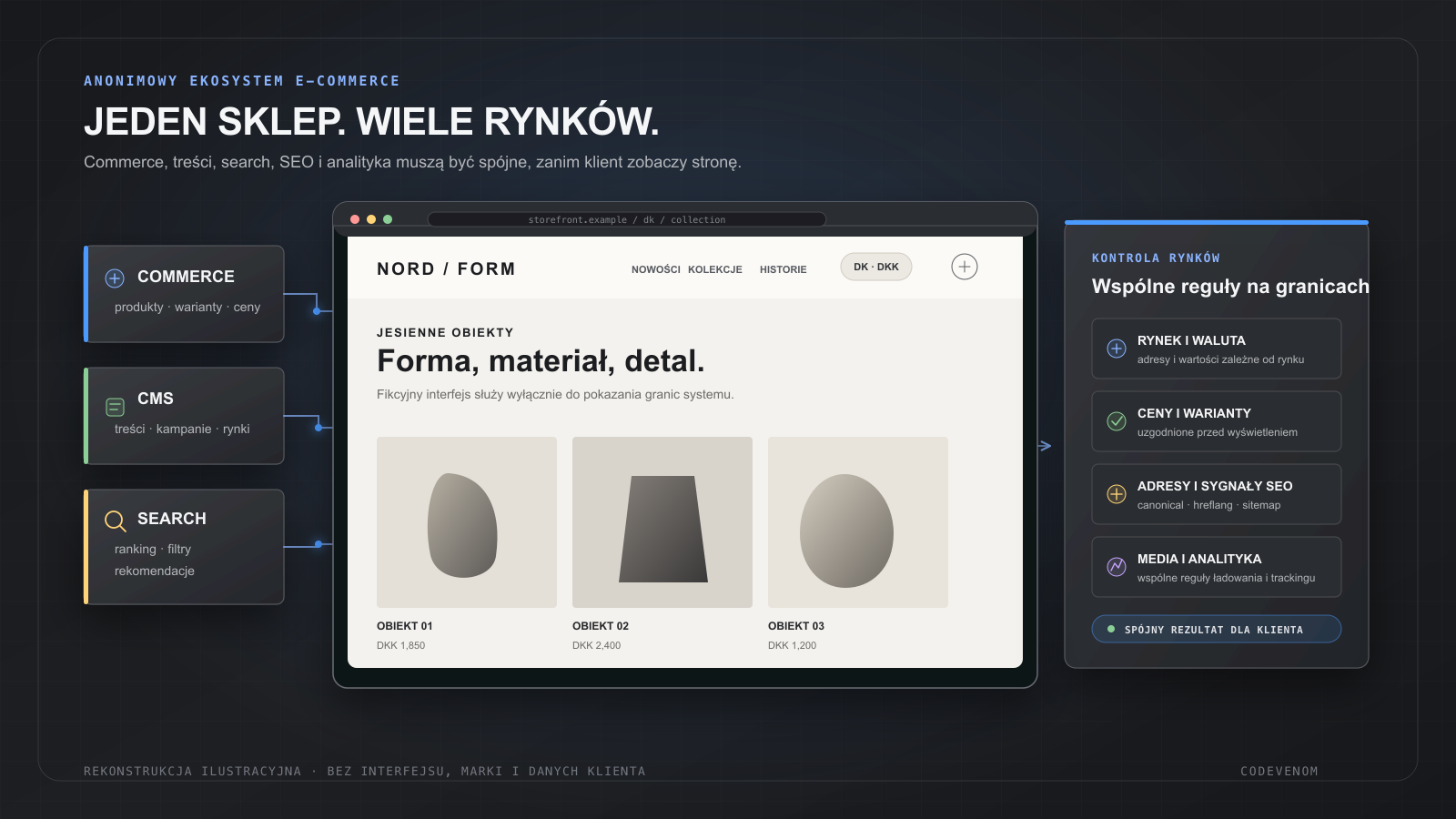Viewport: 1456px width, 819px height.
Task: Click the SPÓJNY REZULTAT DLA KLIENTA pill
Action: pyautogui.click(x=1217, y=629)
